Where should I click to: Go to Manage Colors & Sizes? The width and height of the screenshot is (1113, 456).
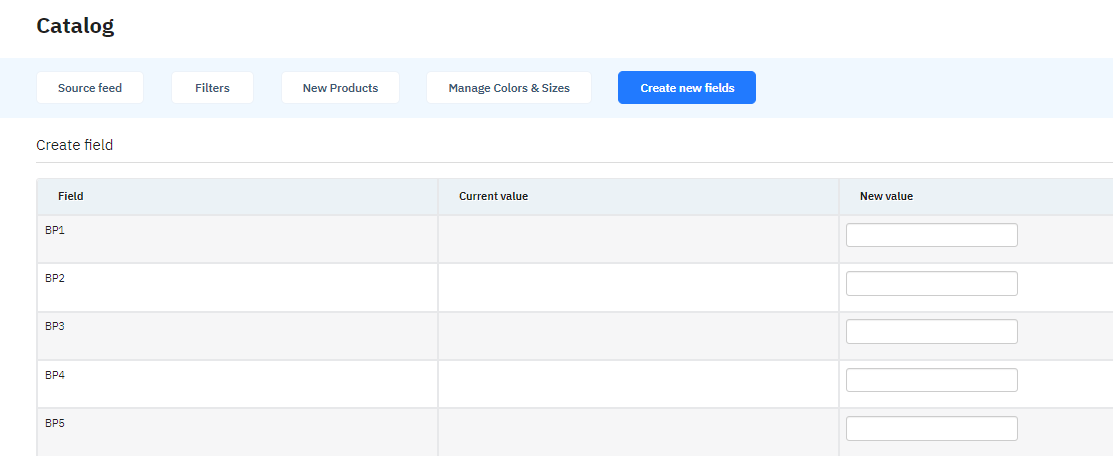tap(509, 88)
